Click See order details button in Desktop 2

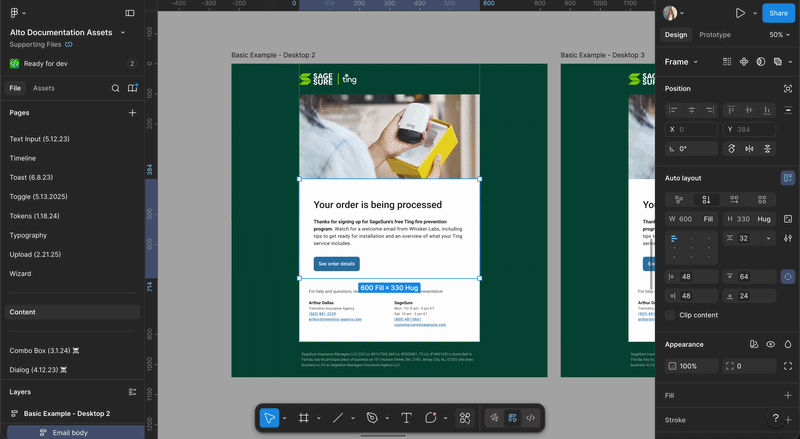click(337, 264)
